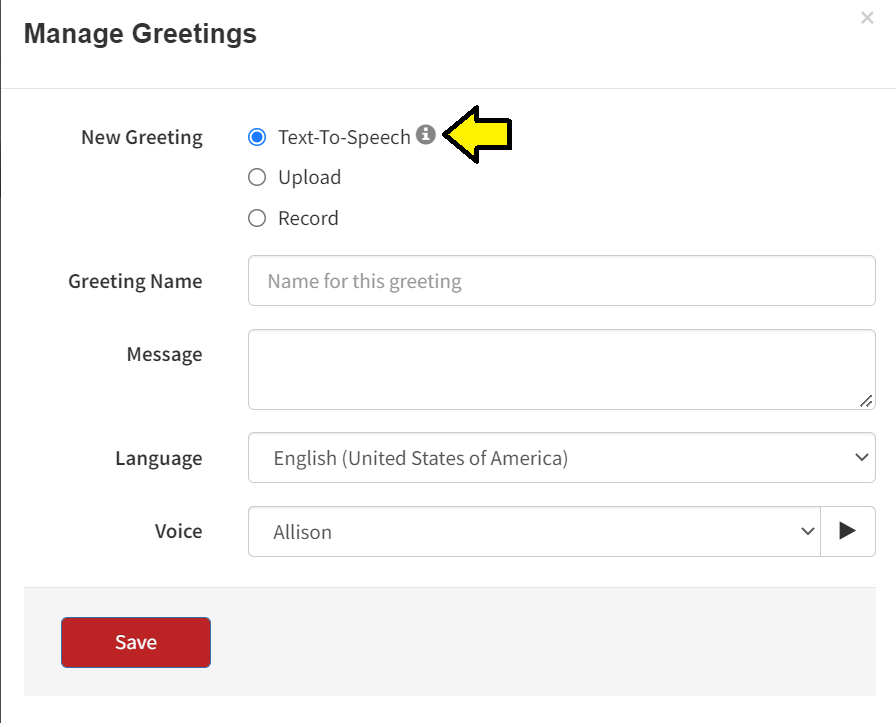The height and width of the screenshot is (723, 896).
Task: Click the Record option label text
Action: tap(308, 218)
